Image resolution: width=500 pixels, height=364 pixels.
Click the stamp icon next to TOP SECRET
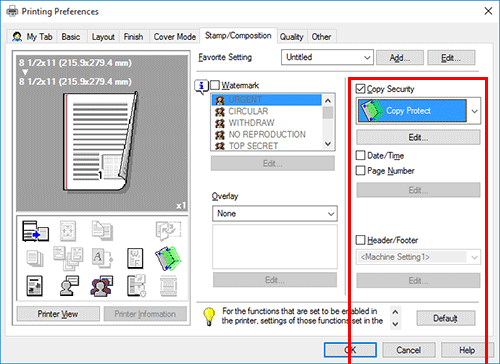(220, 146)
